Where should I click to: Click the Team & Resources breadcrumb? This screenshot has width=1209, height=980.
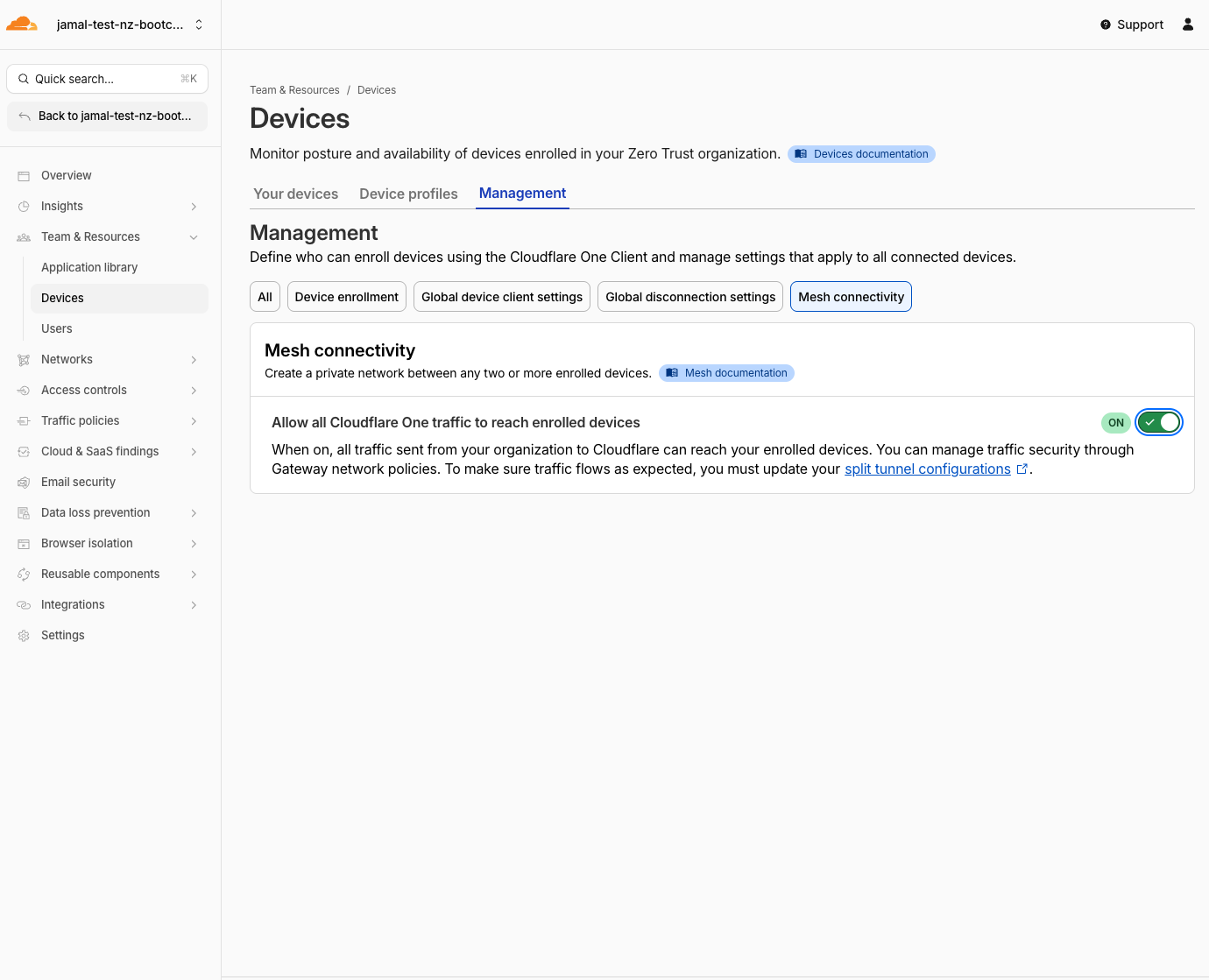coord(294,90)
